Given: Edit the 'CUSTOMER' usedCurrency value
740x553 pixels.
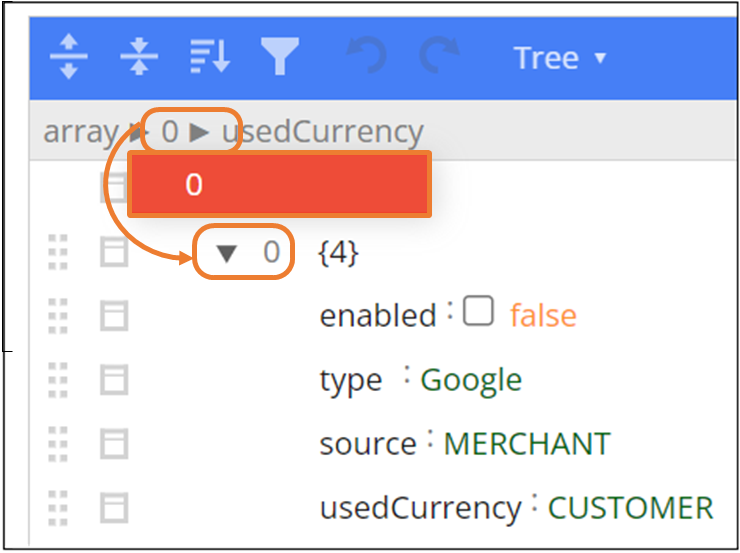Looking at the screenshot, I should (631, 508).
